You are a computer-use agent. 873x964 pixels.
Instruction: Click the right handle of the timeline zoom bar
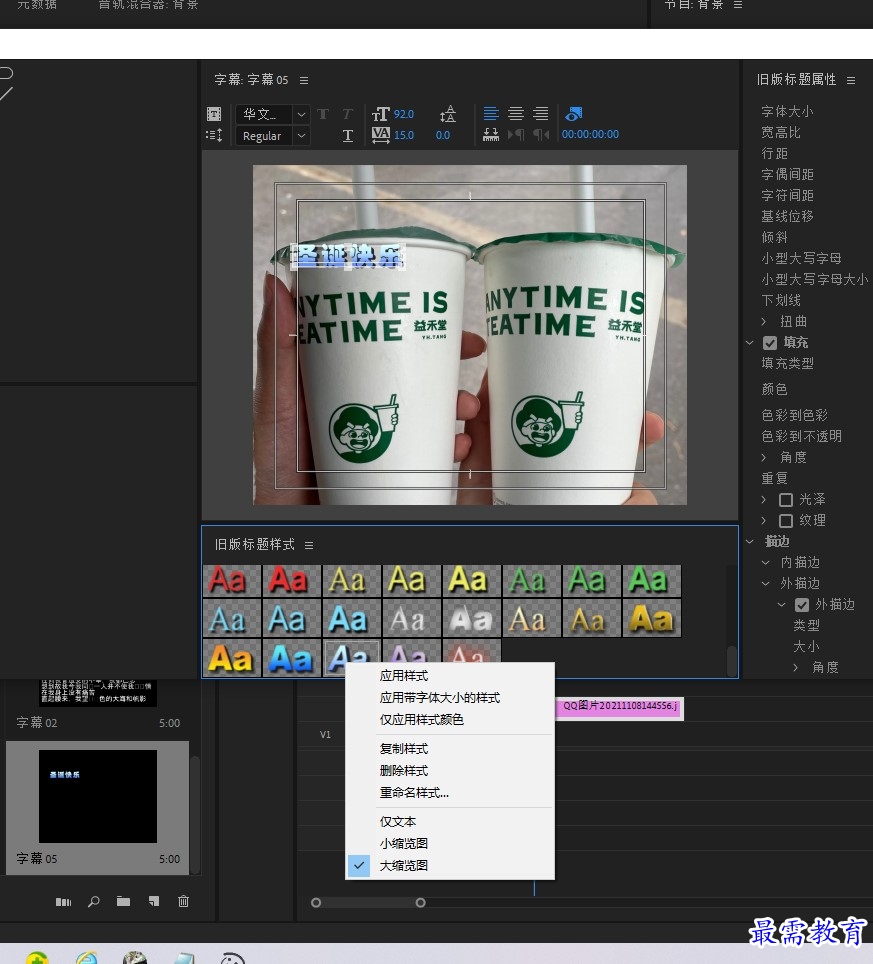click(421, 903)
